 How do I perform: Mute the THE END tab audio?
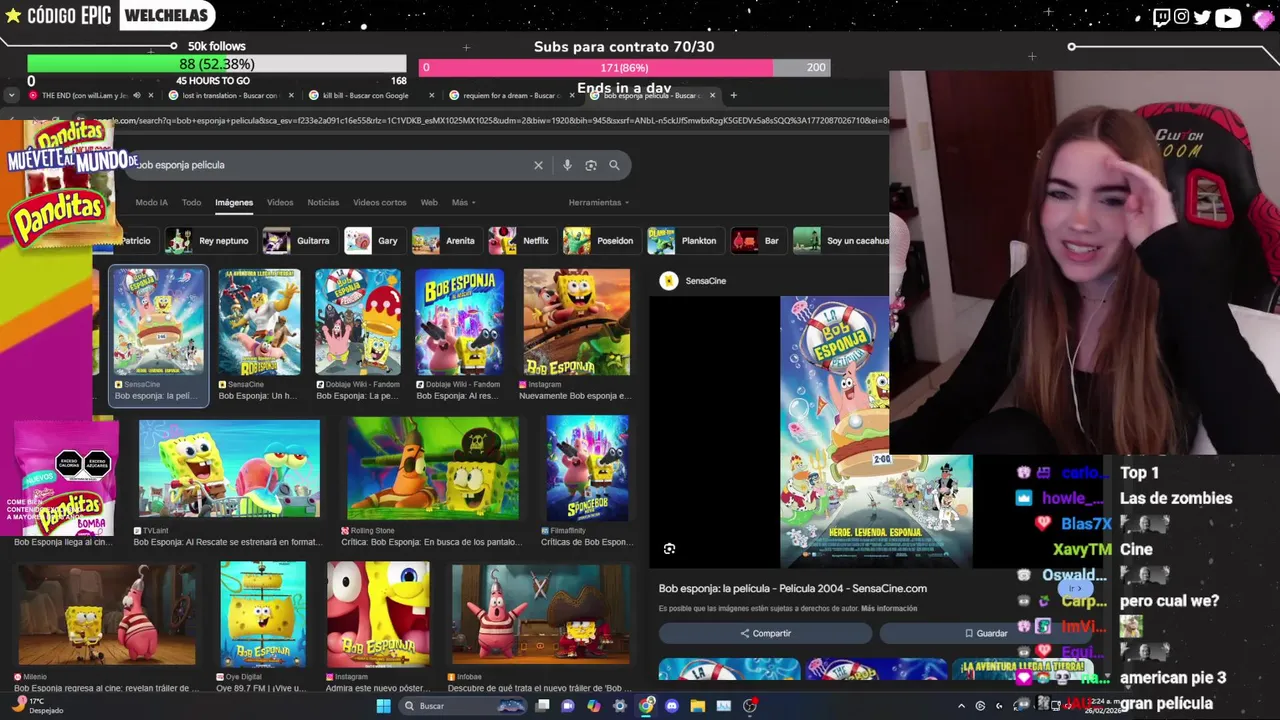[137, 96]
